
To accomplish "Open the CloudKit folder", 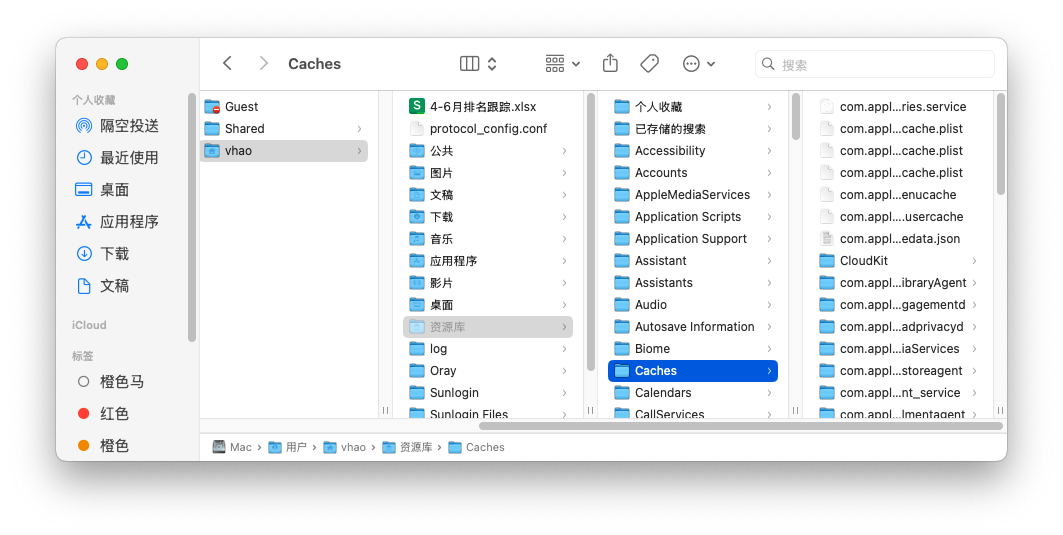I will (x=863, y=261).
